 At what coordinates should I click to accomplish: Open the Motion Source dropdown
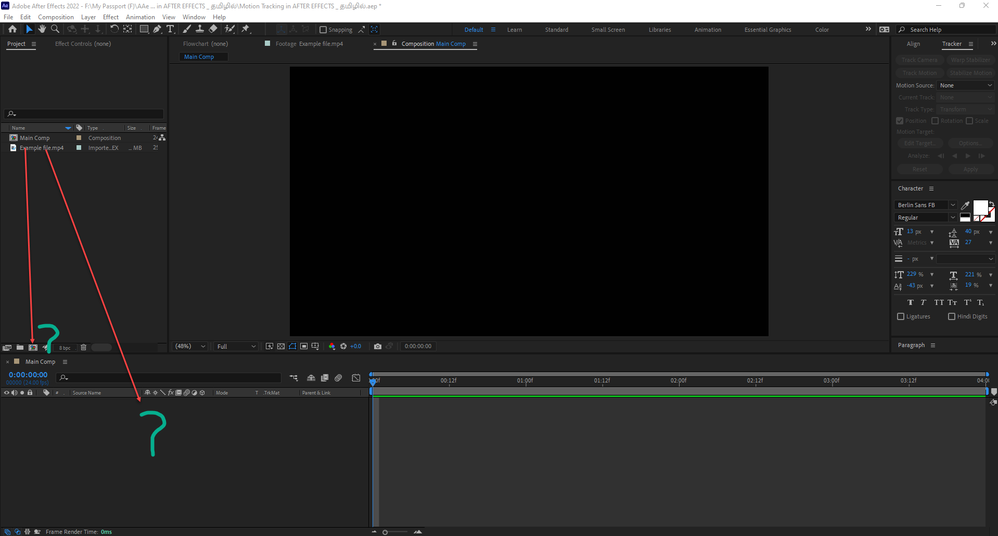(966, 85)
